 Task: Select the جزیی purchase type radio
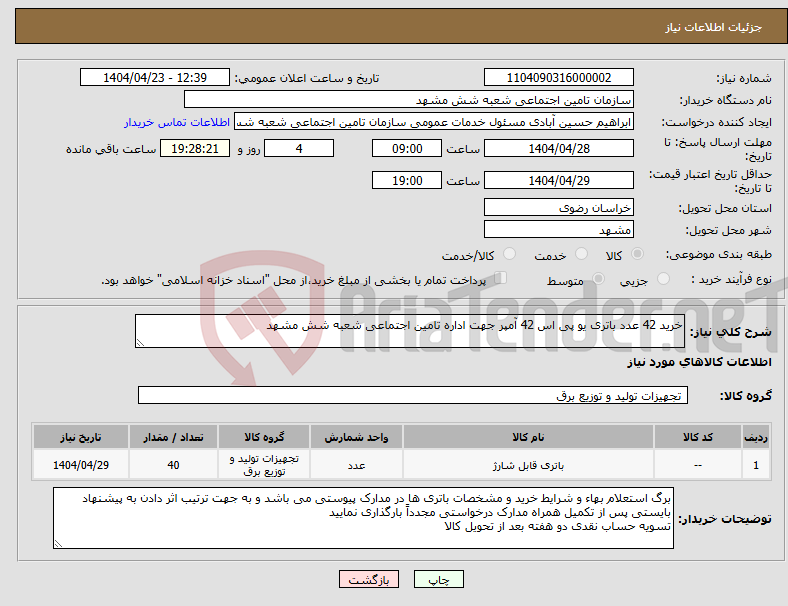click(663, 278)
